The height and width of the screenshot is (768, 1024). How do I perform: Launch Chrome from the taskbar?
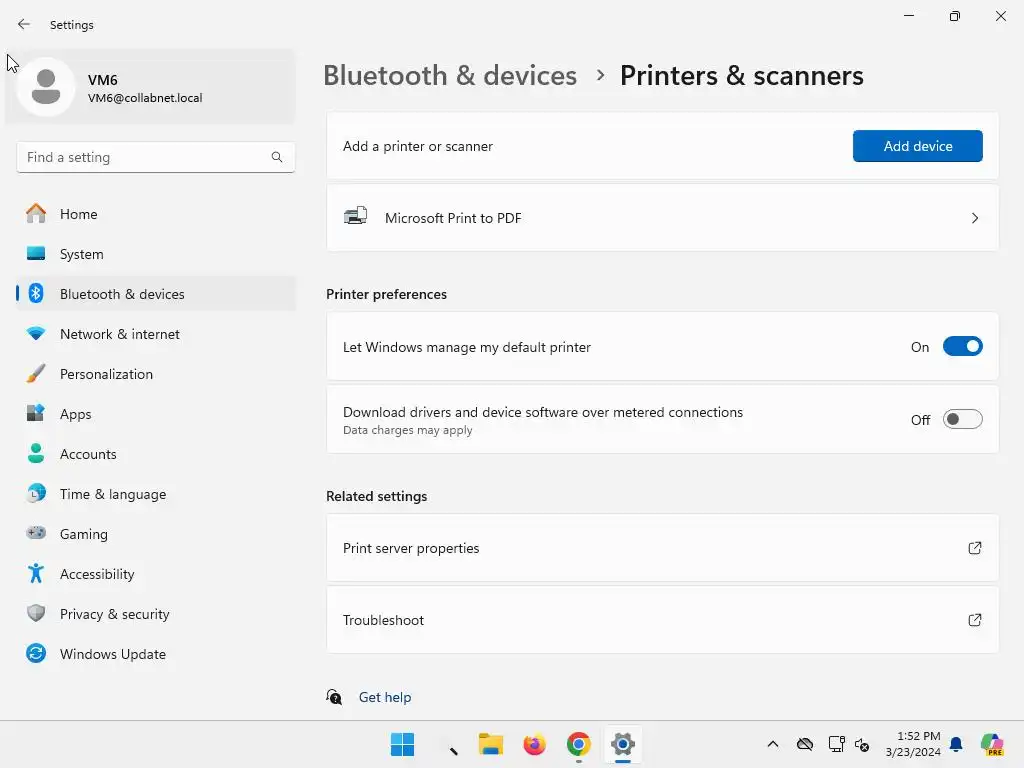click(579, 744)
